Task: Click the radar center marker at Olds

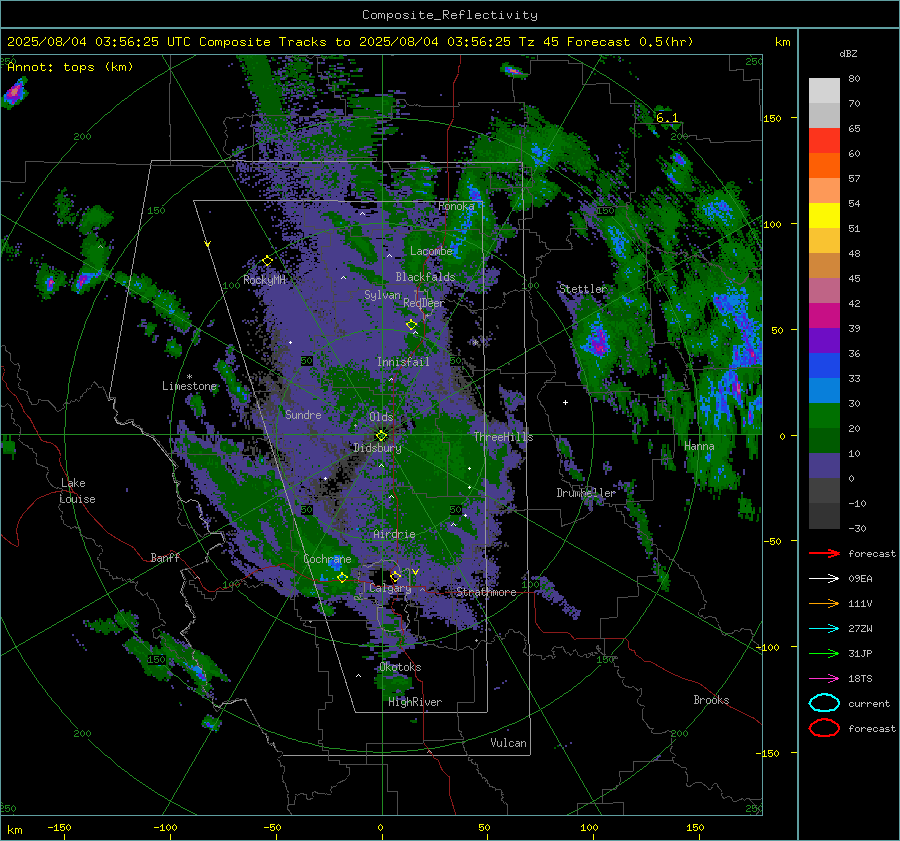Action: 381,435
